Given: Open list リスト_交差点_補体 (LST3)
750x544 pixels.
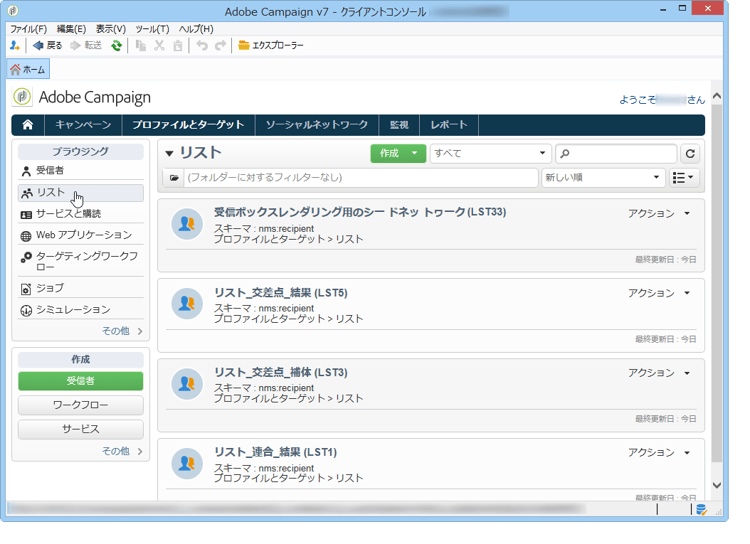Looking at the screenshot, I should pyautogui.click(x=281, y=372).
